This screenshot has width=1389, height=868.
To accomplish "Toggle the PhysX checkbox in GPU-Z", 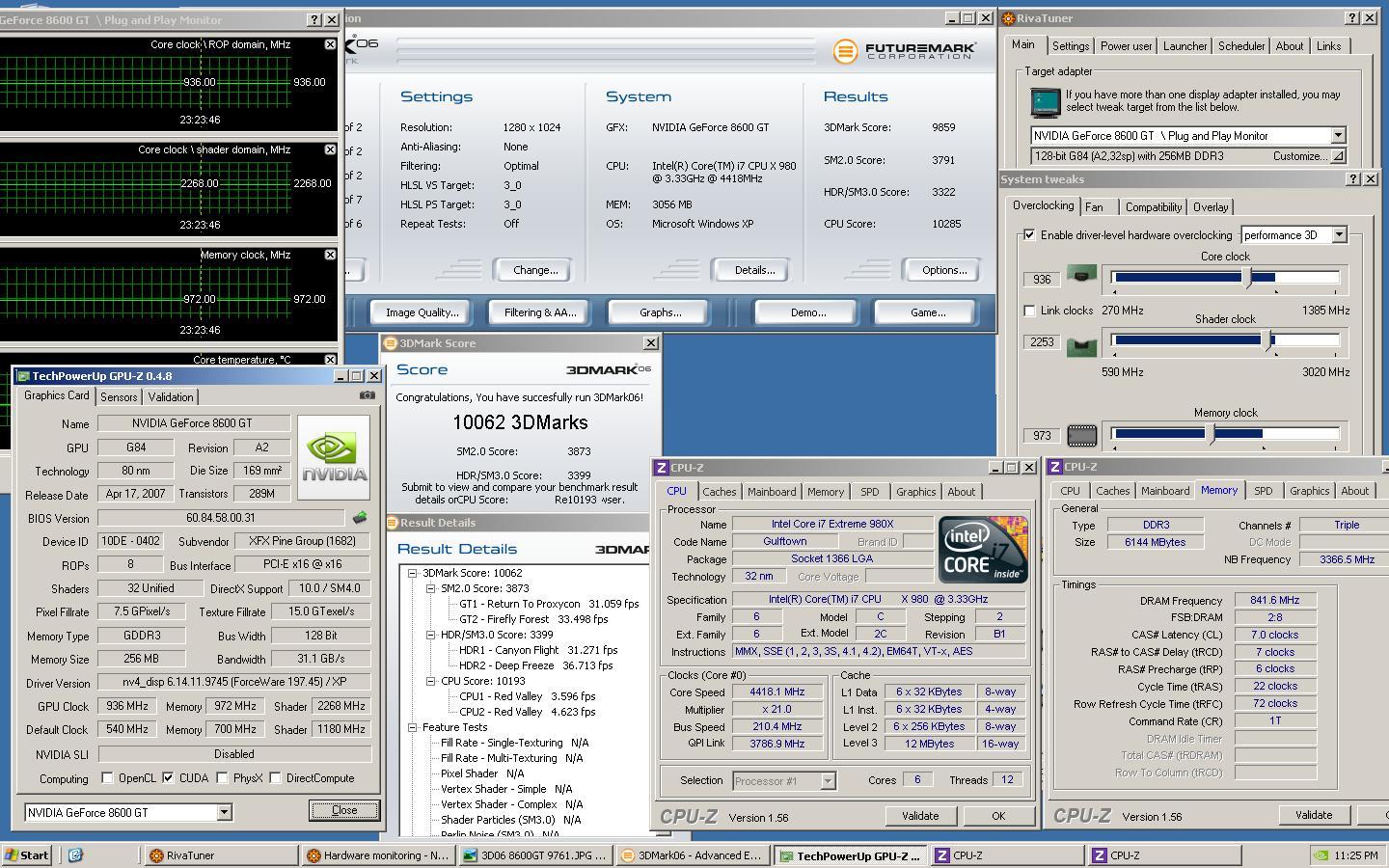I will click(223, 777).
